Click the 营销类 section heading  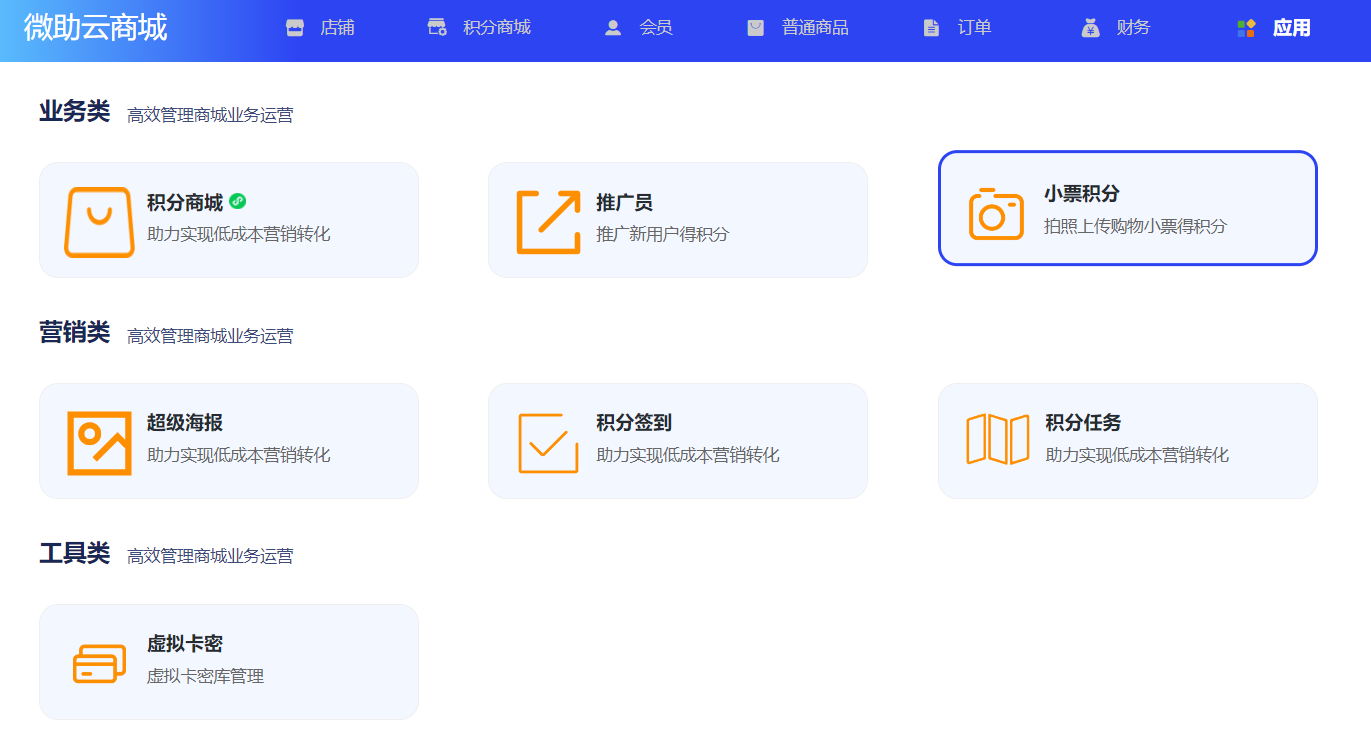(x=75, y=332)
